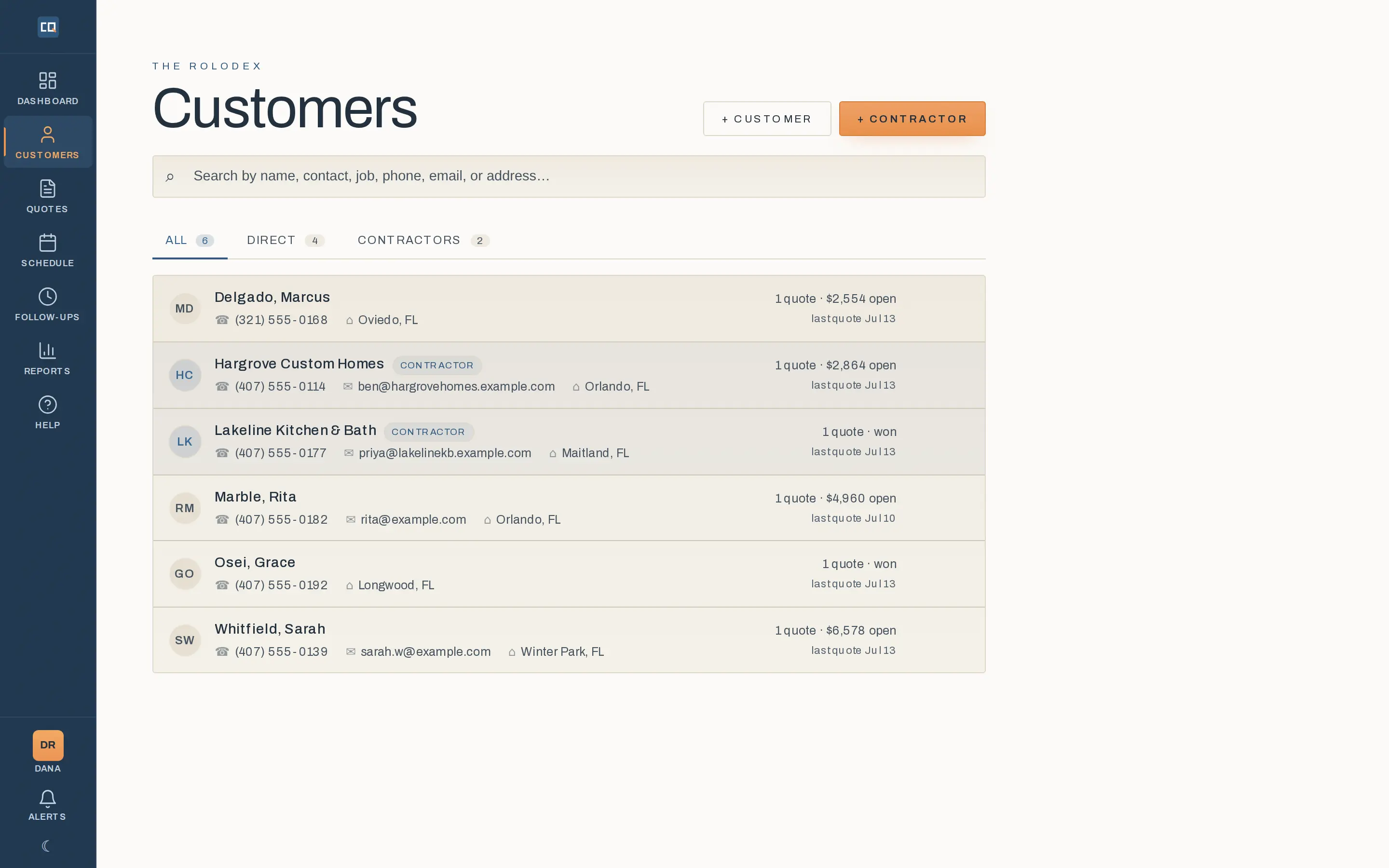Click email rita@example.com
This screenshot has width=1389, height=868.
[413, 519]
